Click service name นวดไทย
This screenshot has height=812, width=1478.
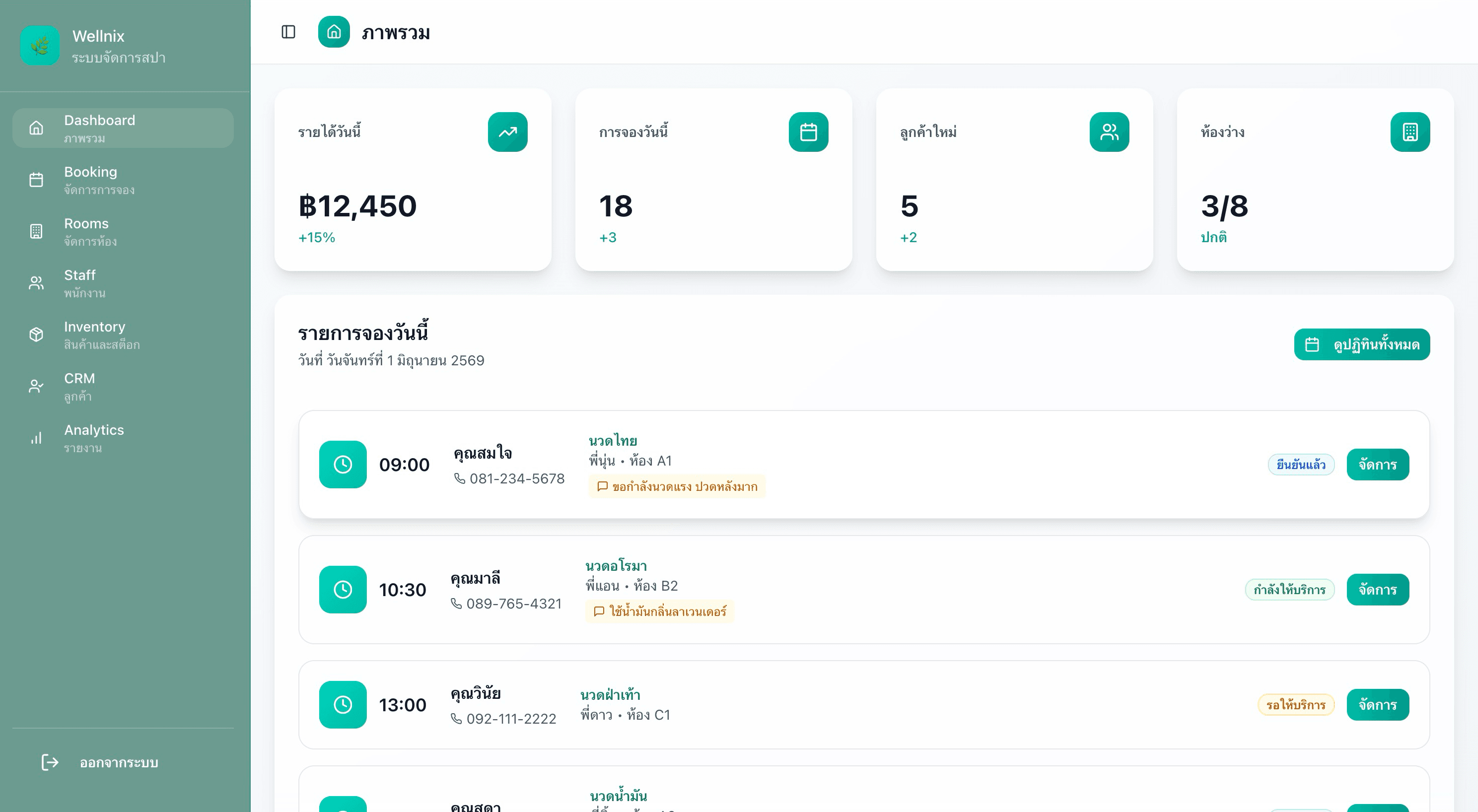(613, 441)
